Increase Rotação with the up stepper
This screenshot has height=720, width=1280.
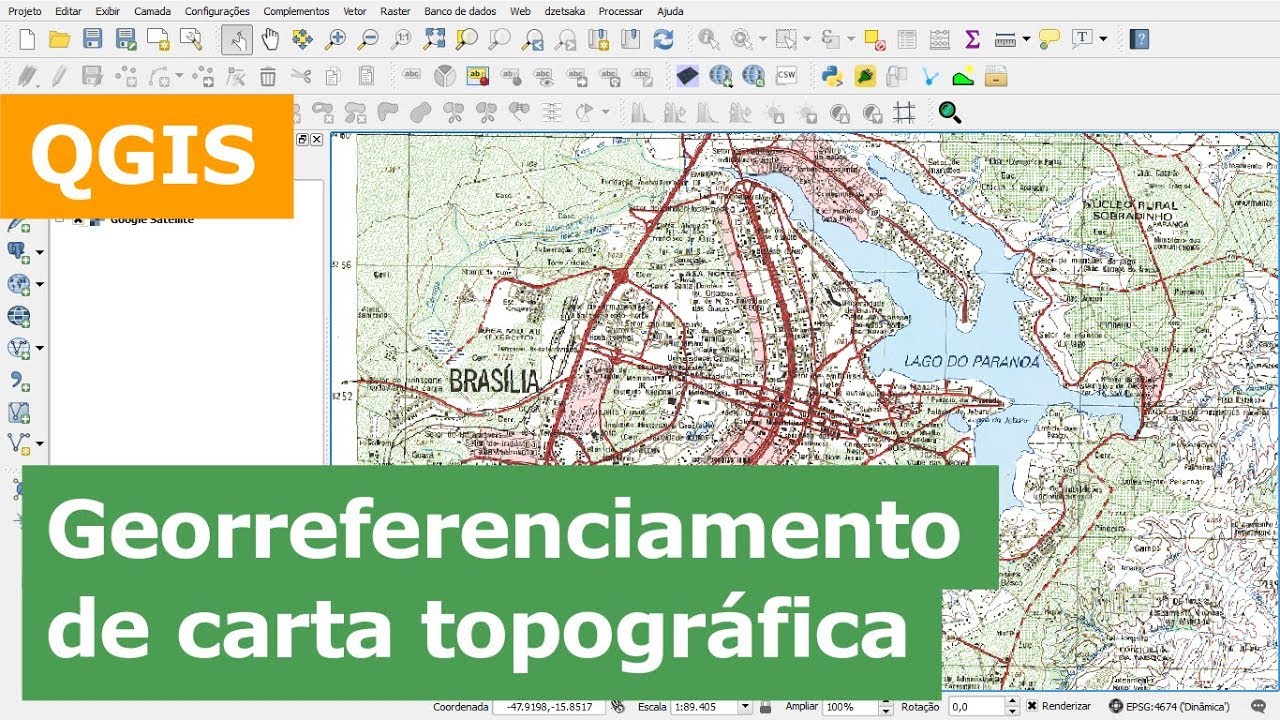tap(1013, 703)
